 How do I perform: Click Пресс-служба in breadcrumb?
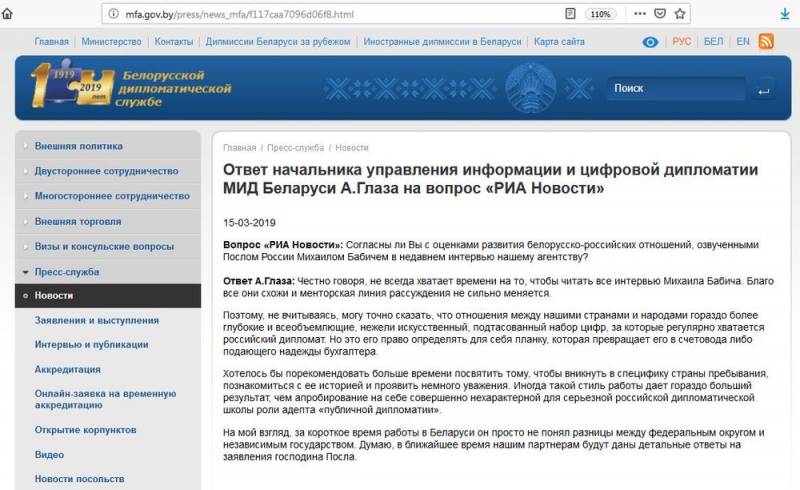[x=295, y=148]
